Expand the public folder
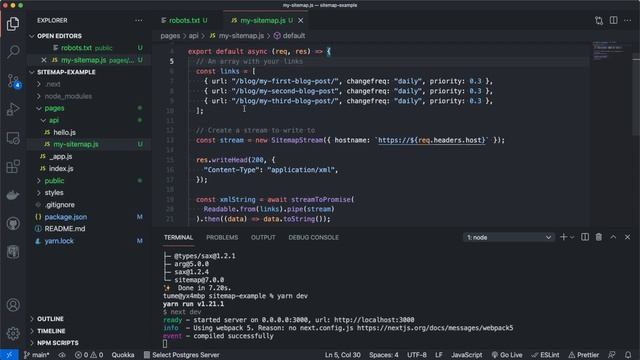Screen dimensions: 640x360 click(54, 180)
